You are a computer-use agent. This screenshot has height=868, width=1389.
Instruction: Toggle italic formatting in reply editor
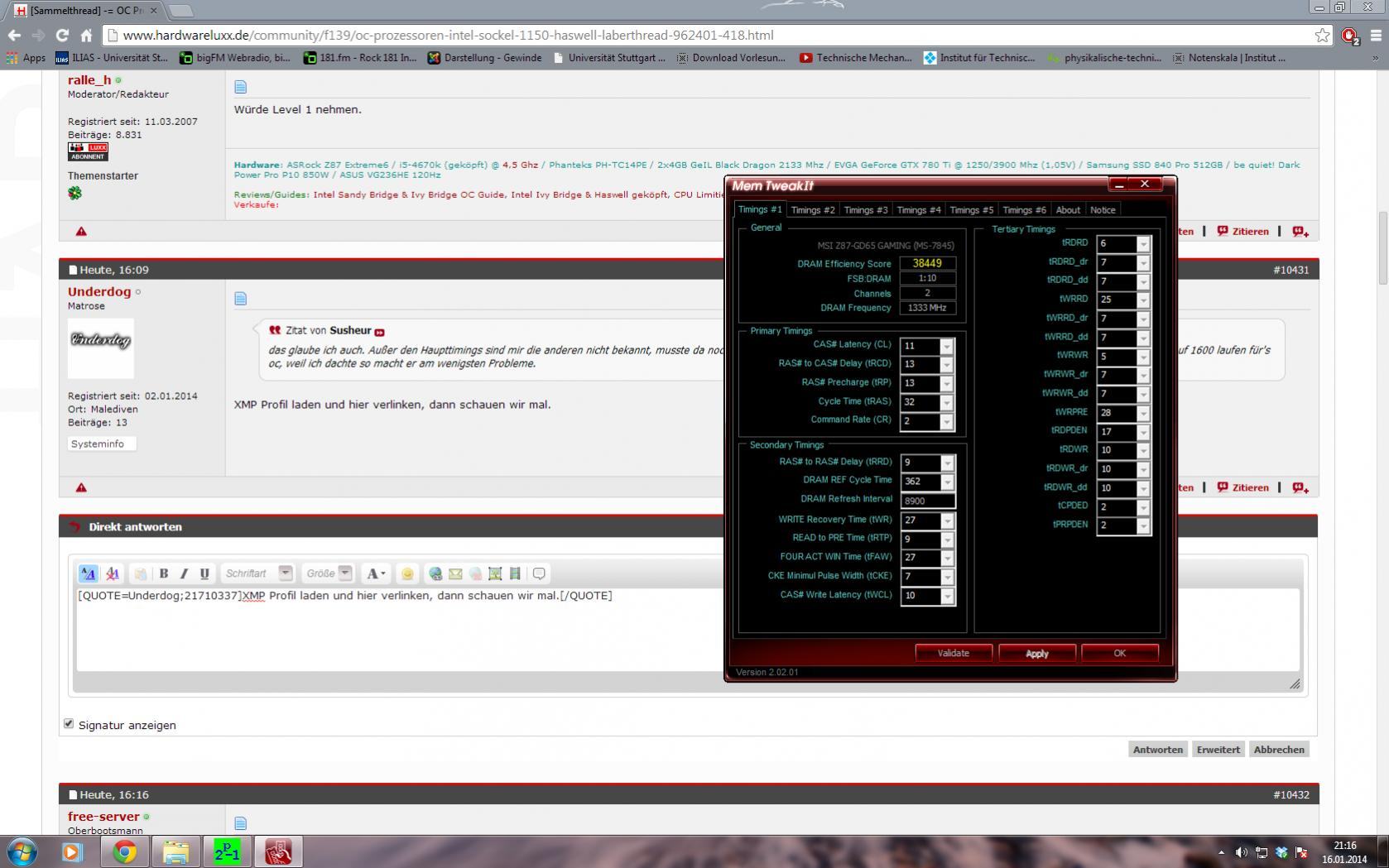[x=184, y=573]
